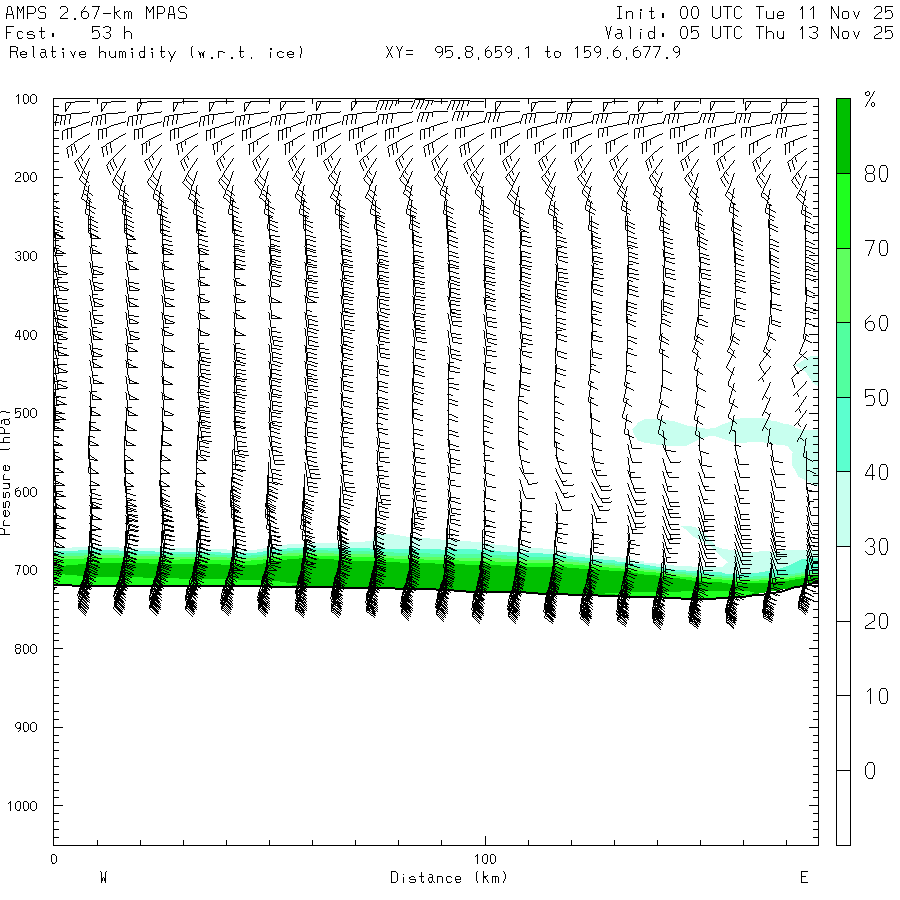Click the '%' unit label on the colorbar
The height and width of the screenshot is (900, 900).
point(870,99)
